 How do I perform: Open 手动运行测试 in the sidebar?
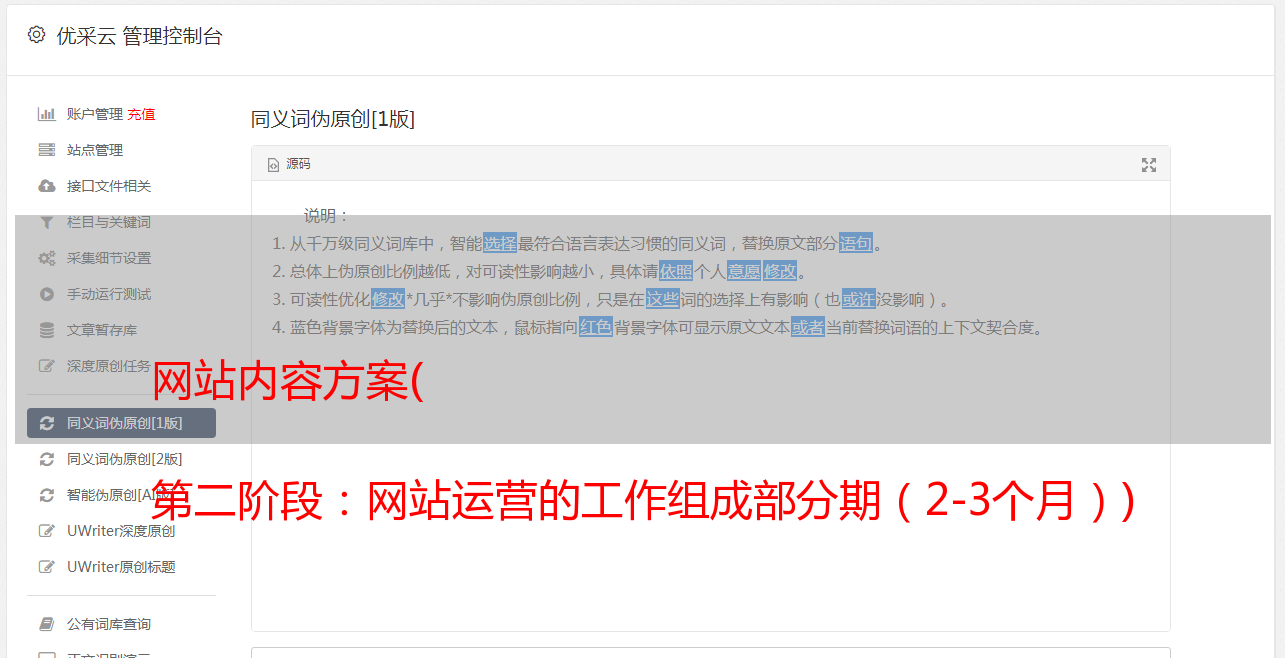pos(121,294)
